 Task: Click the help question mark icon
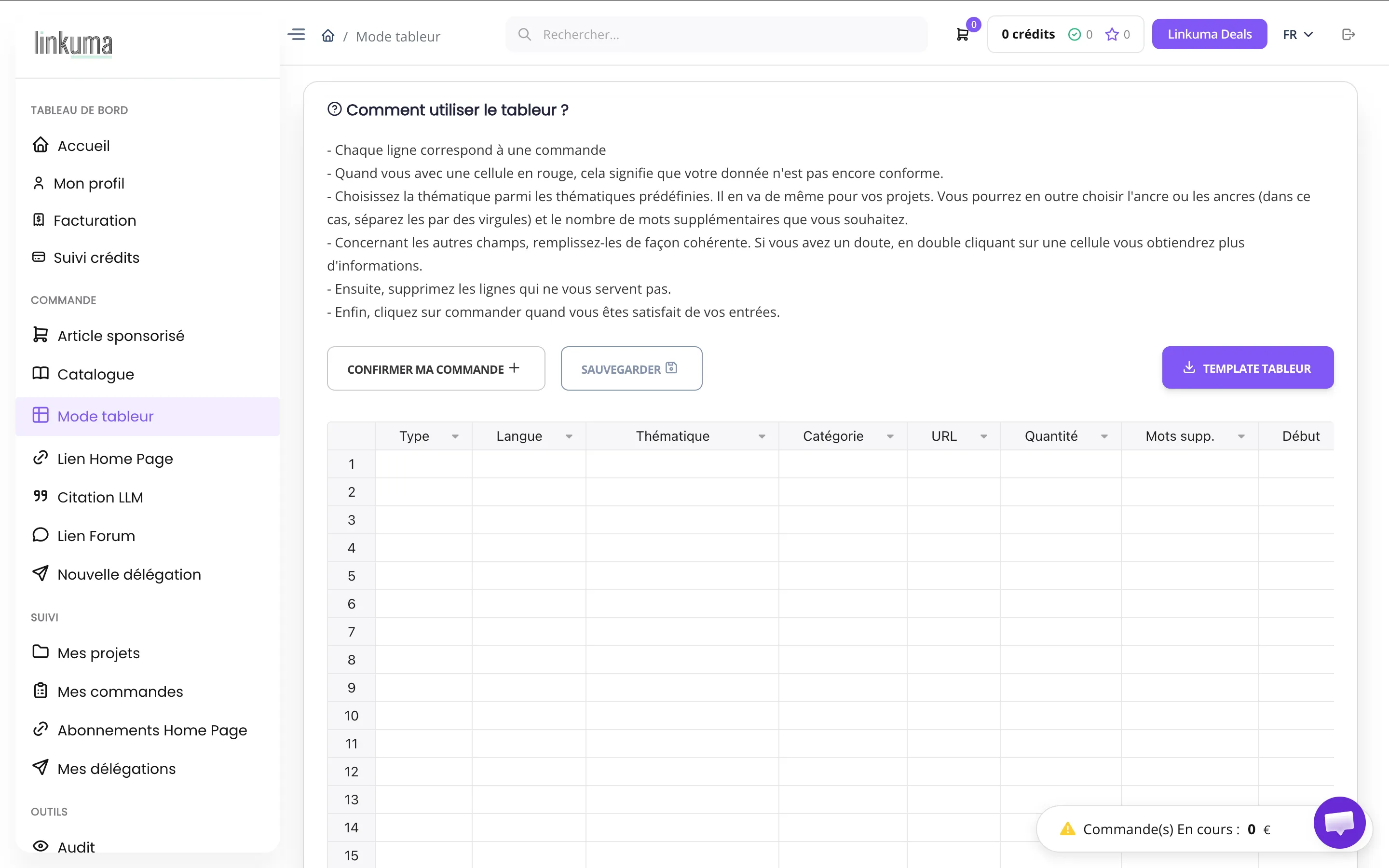point(334,109)
